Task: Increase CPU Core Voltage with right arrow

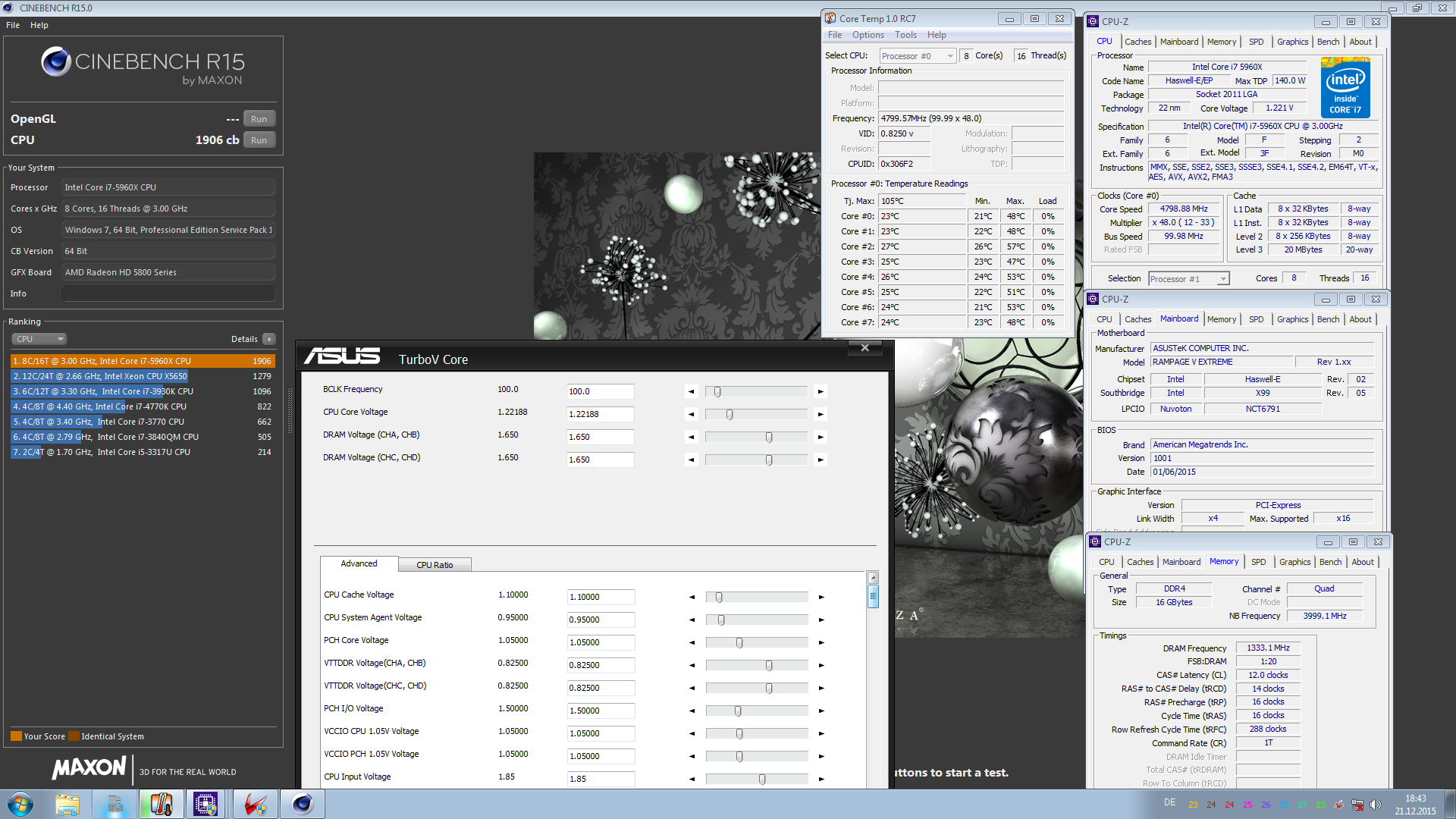Action: pyautogui.click(x=821, y=415)
